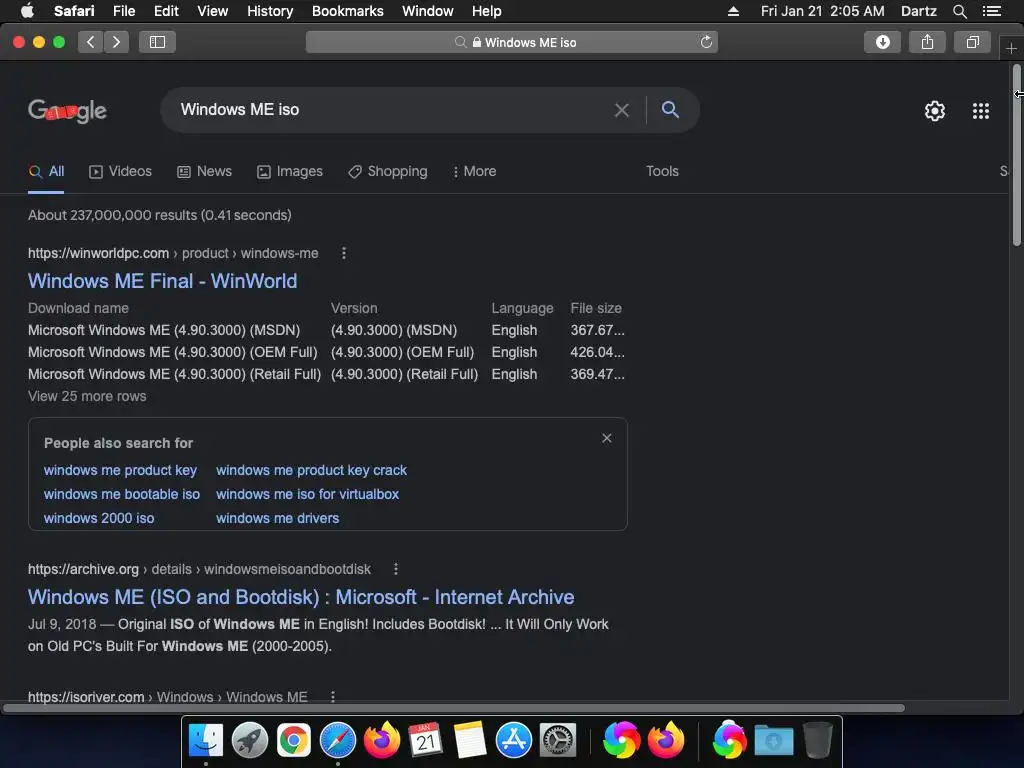Add a new Safari tab
Screen dimensions: 1024x768
coord(1011,48)
